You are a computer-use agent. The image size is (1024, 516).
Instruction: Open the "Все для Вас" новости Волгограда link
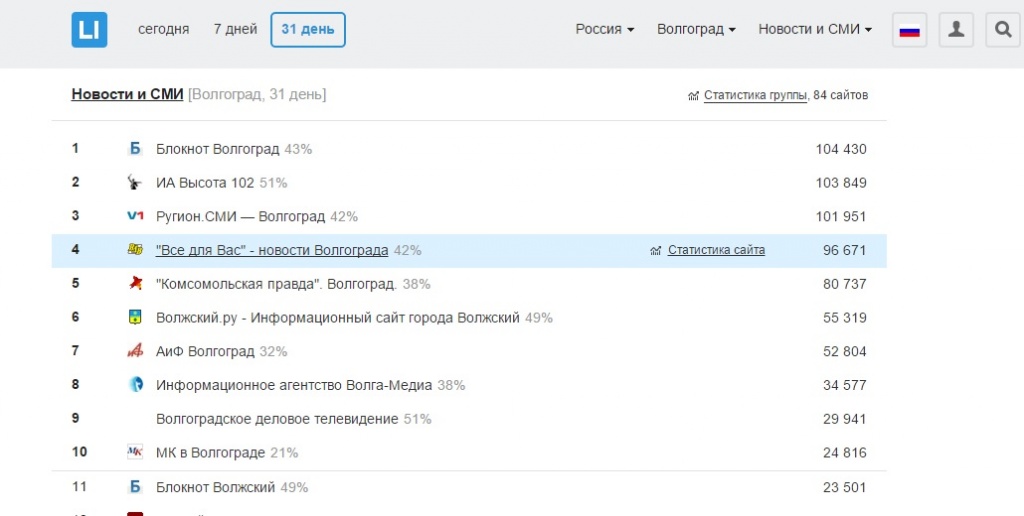click(x=272, y=250)
